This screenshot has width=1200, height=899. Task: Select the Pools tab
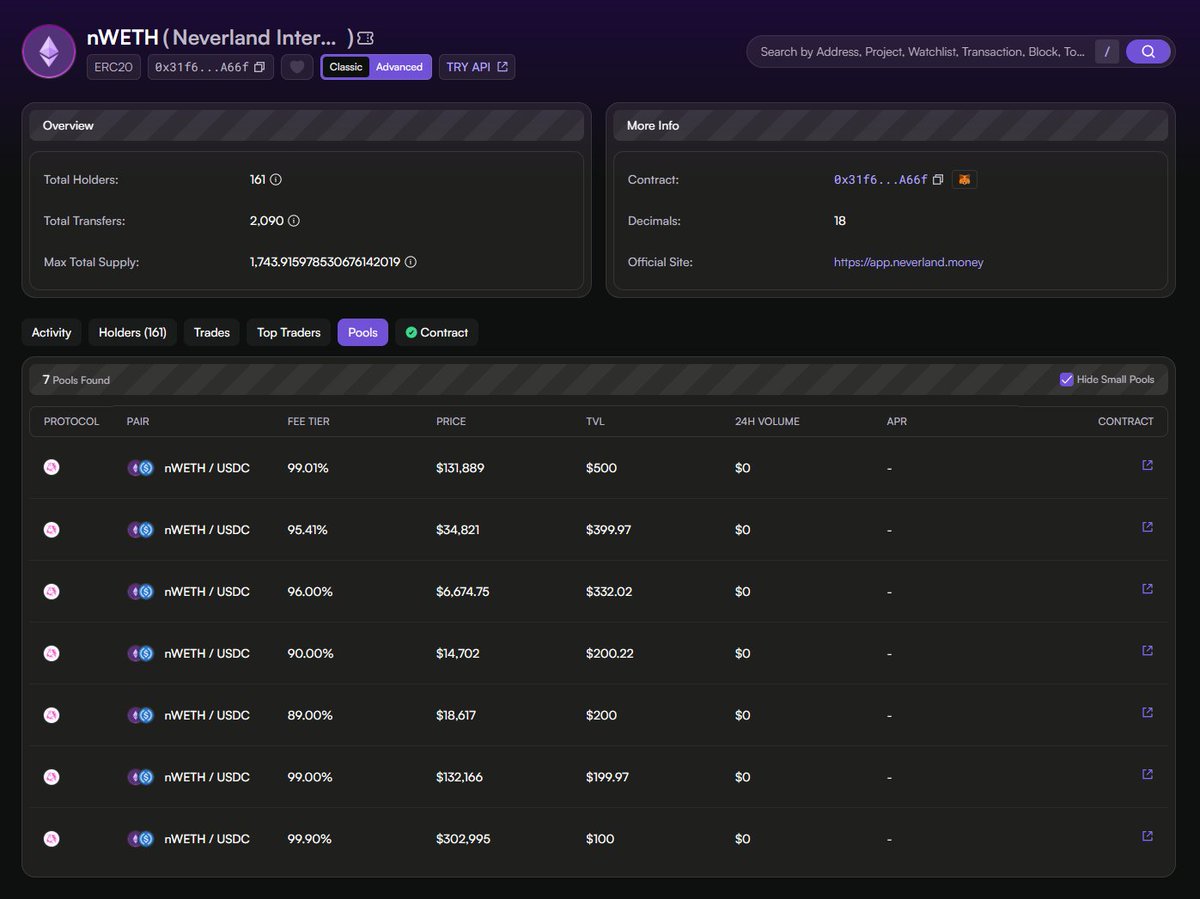[363, 332]
